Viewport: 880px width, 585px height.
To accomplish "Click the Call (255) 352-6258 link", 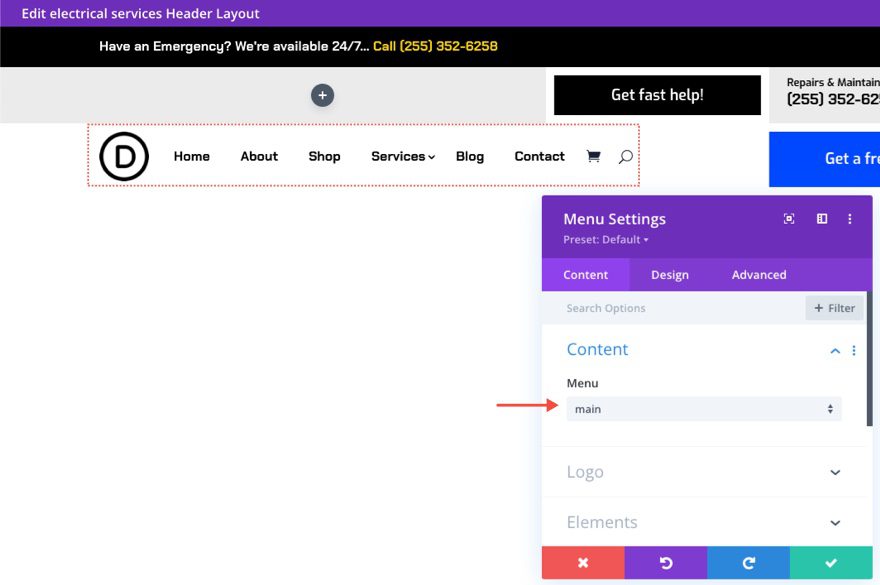I will coord(435,45).
